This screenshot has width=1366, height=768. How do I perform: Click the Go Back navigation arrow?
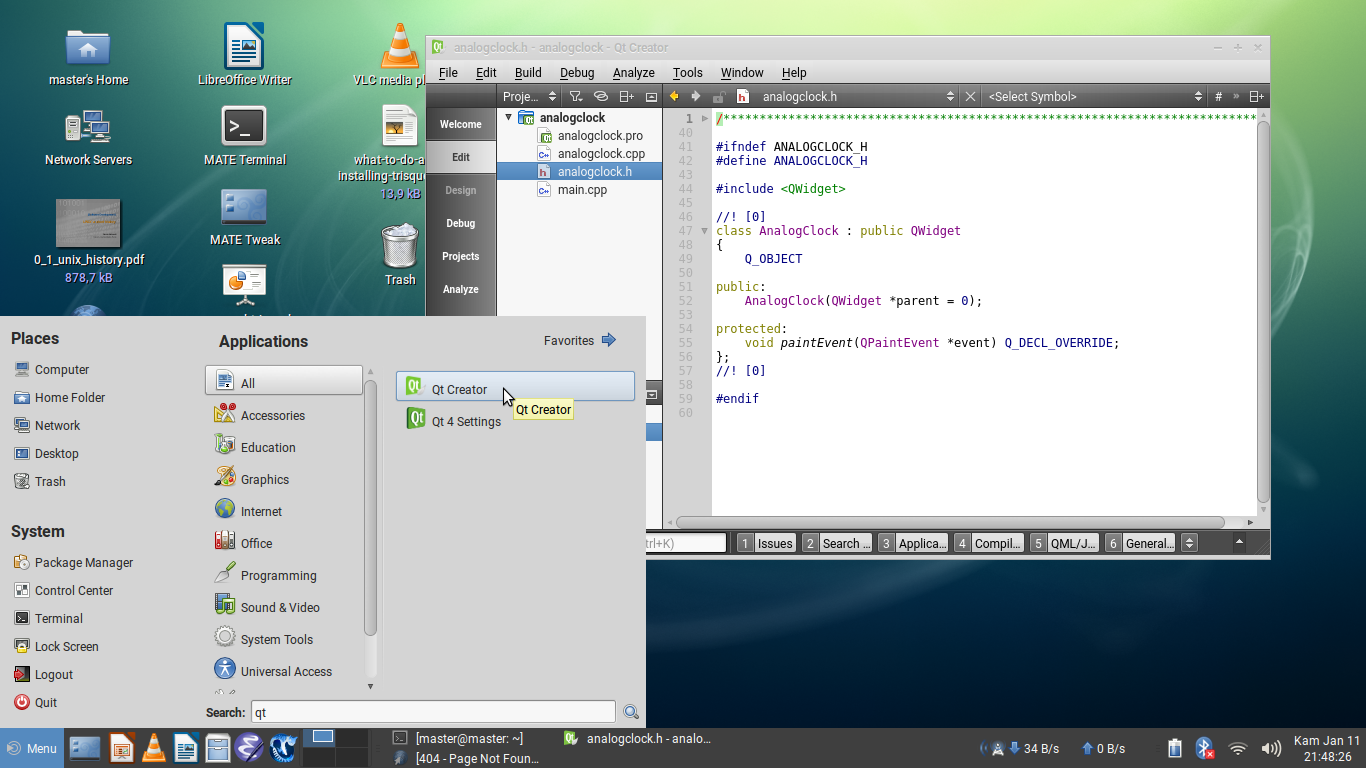tap(673, 96)
